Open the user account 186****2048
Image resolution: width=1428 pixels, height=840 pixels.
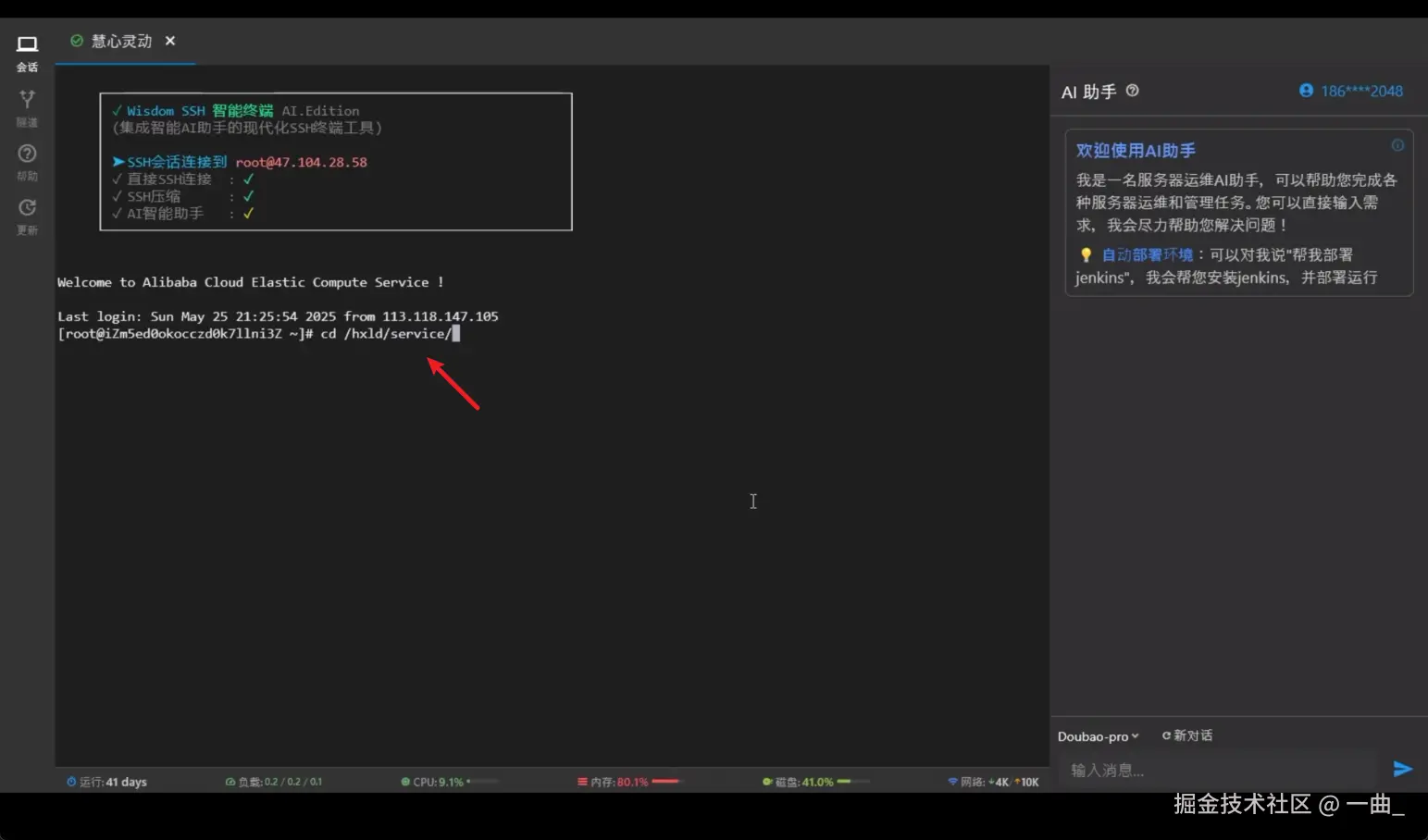coord(1361,91)
